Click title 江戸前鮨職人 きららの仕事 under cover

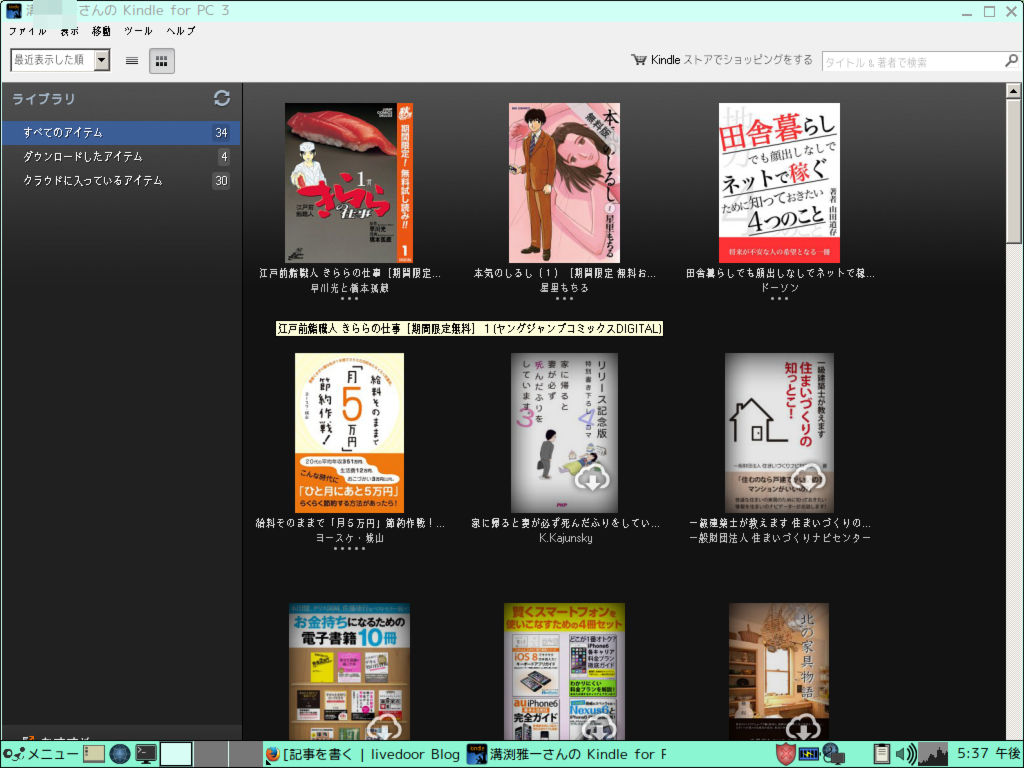[x=349, y=273]
